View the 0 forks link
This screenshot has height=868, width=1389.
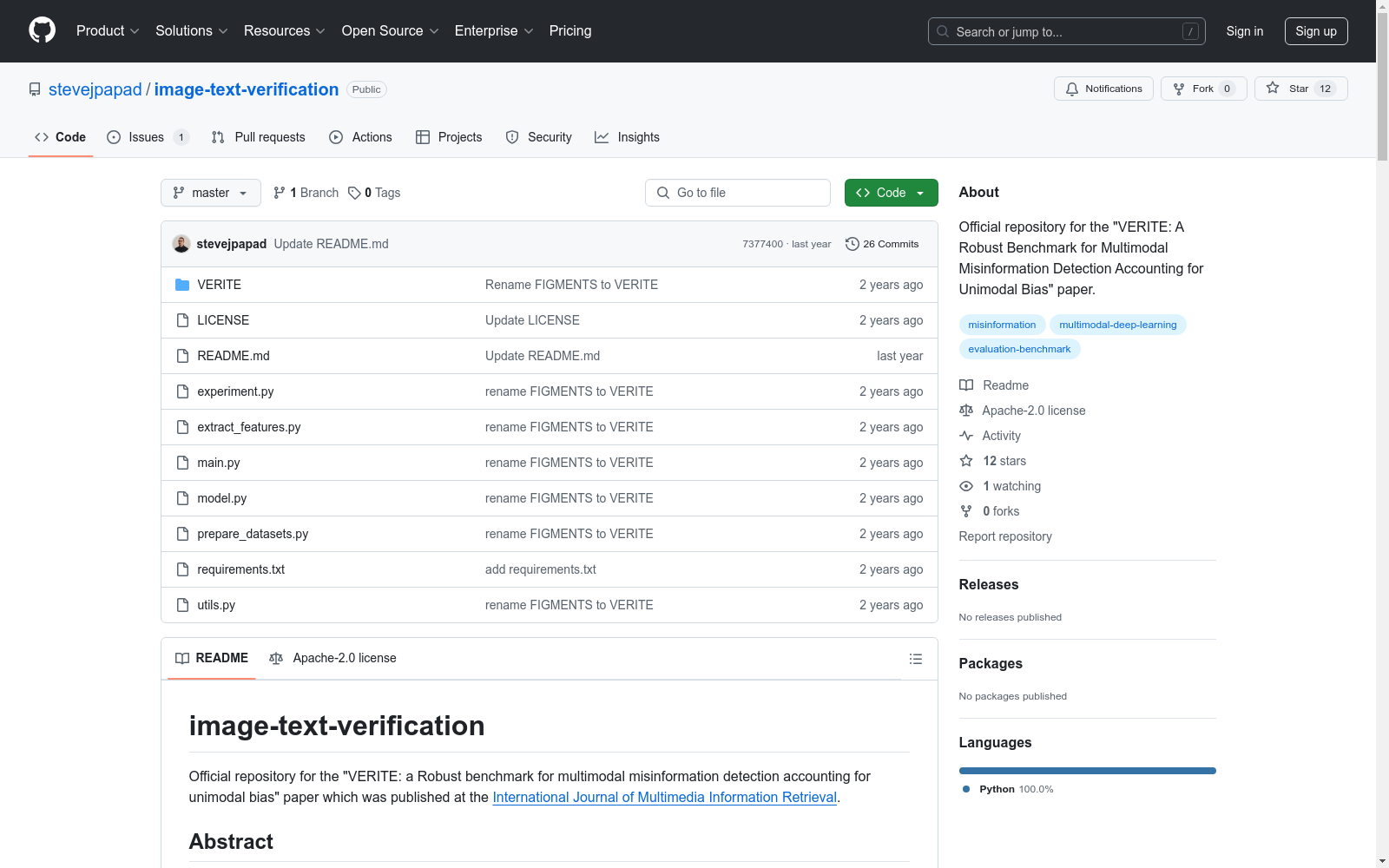[990, 511]
